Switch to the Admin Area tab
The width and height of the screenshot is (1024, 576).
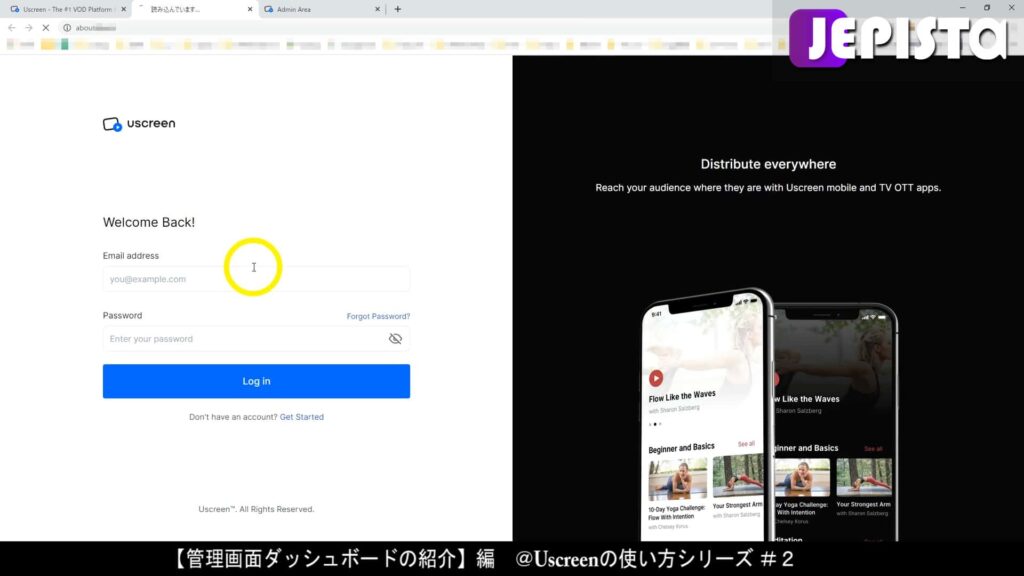click(x=321, y=9)
